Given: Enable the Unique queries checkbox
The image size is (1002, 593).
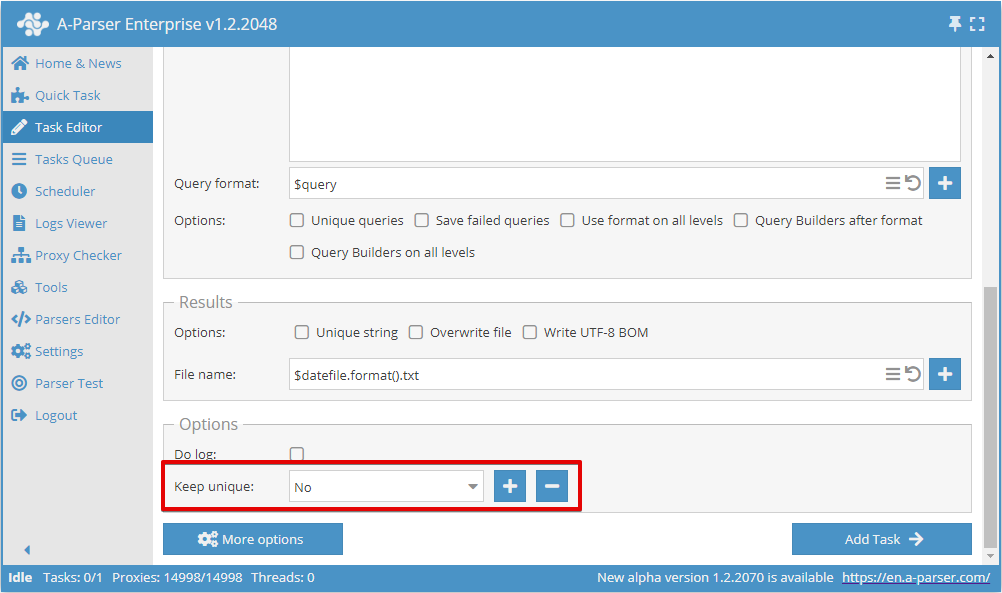Looking at the screenshot, I should tap(296, 220).
